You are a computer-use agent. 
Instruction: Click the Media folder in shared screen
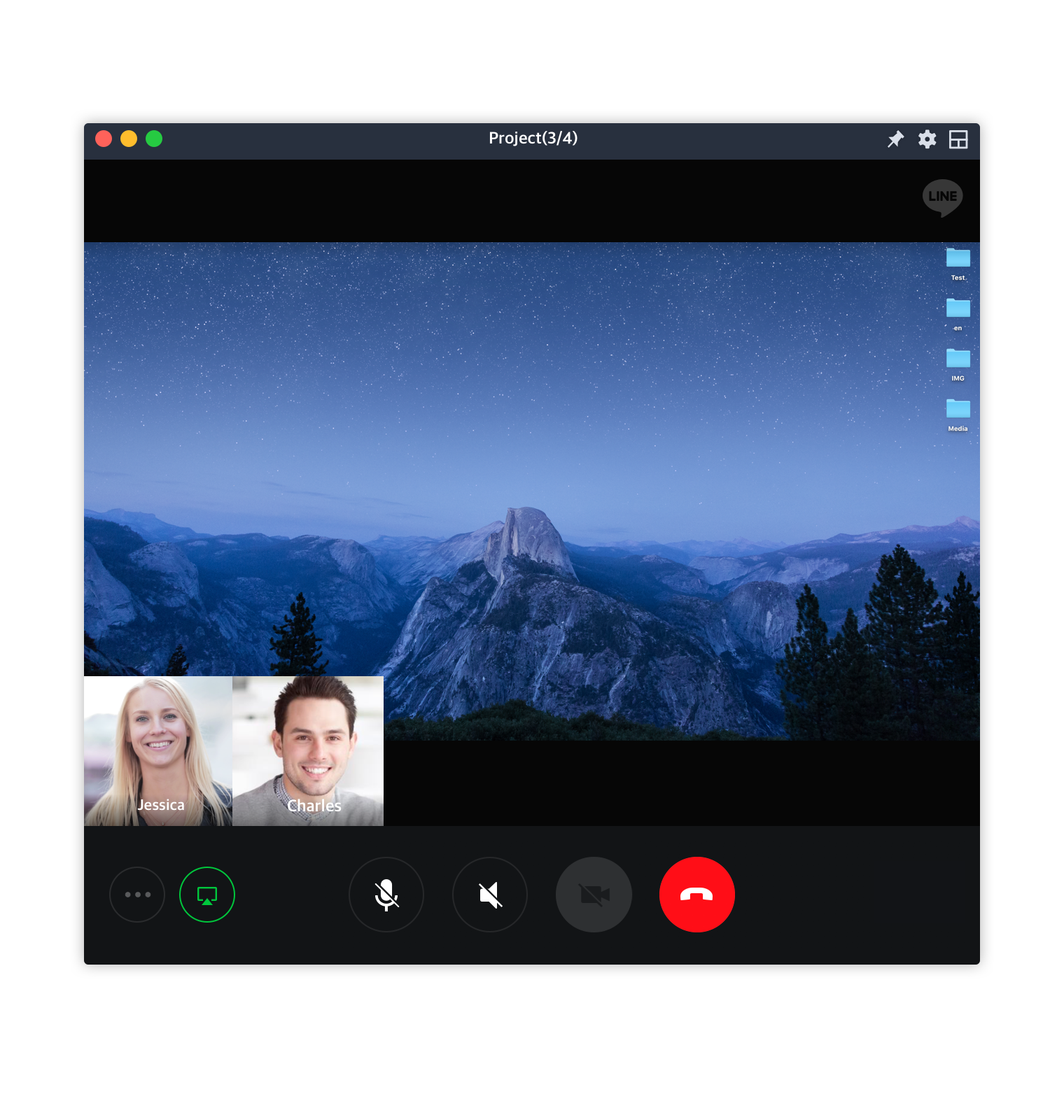point(958,416)
